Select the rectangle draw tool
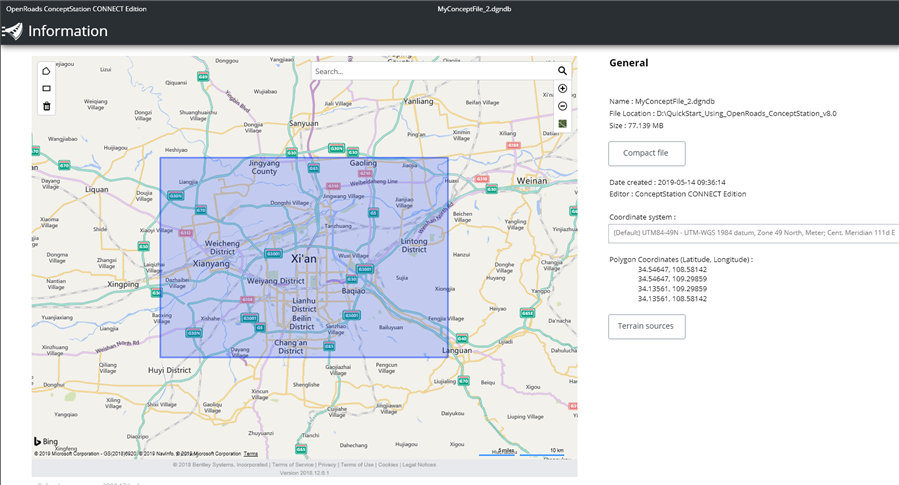 (x=46, y=89)
